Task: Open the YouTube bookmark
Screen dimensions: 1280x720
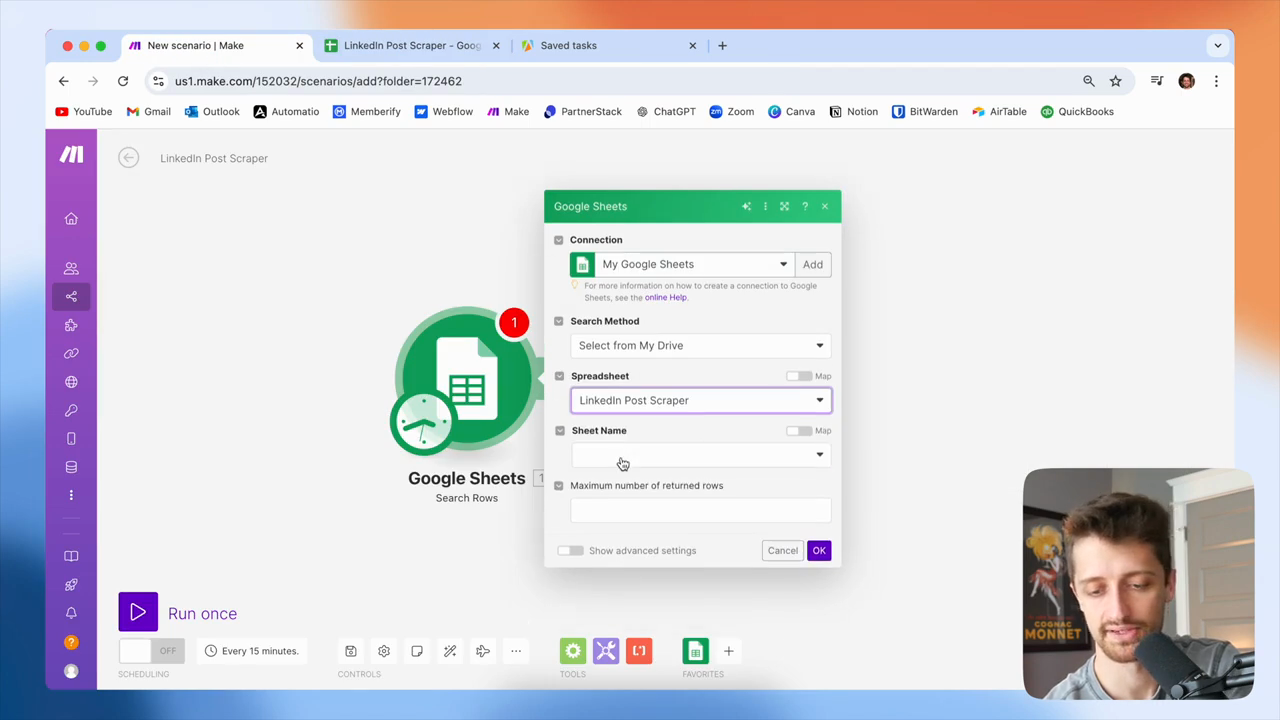Action: tap(84, 112)
